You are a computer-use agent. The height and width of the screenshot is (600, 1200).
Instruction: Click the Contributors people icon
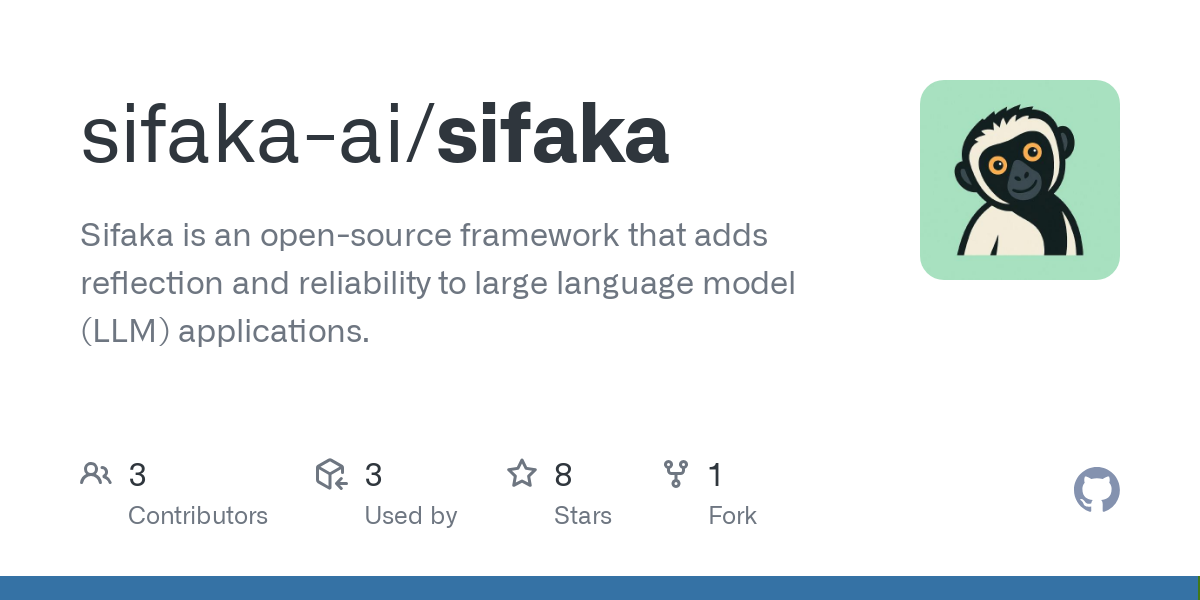tap(96, 474)
